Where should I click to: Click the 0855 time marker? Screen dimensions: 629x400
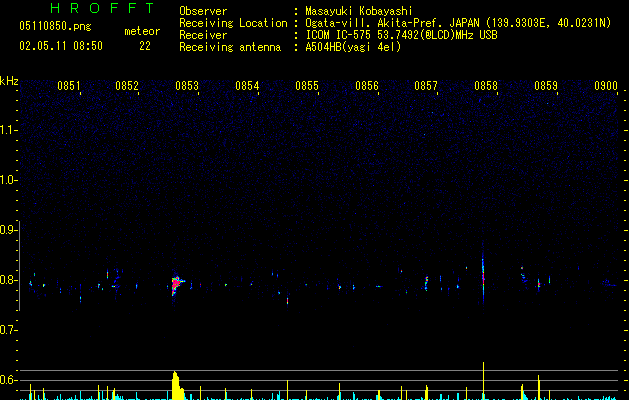307,86
